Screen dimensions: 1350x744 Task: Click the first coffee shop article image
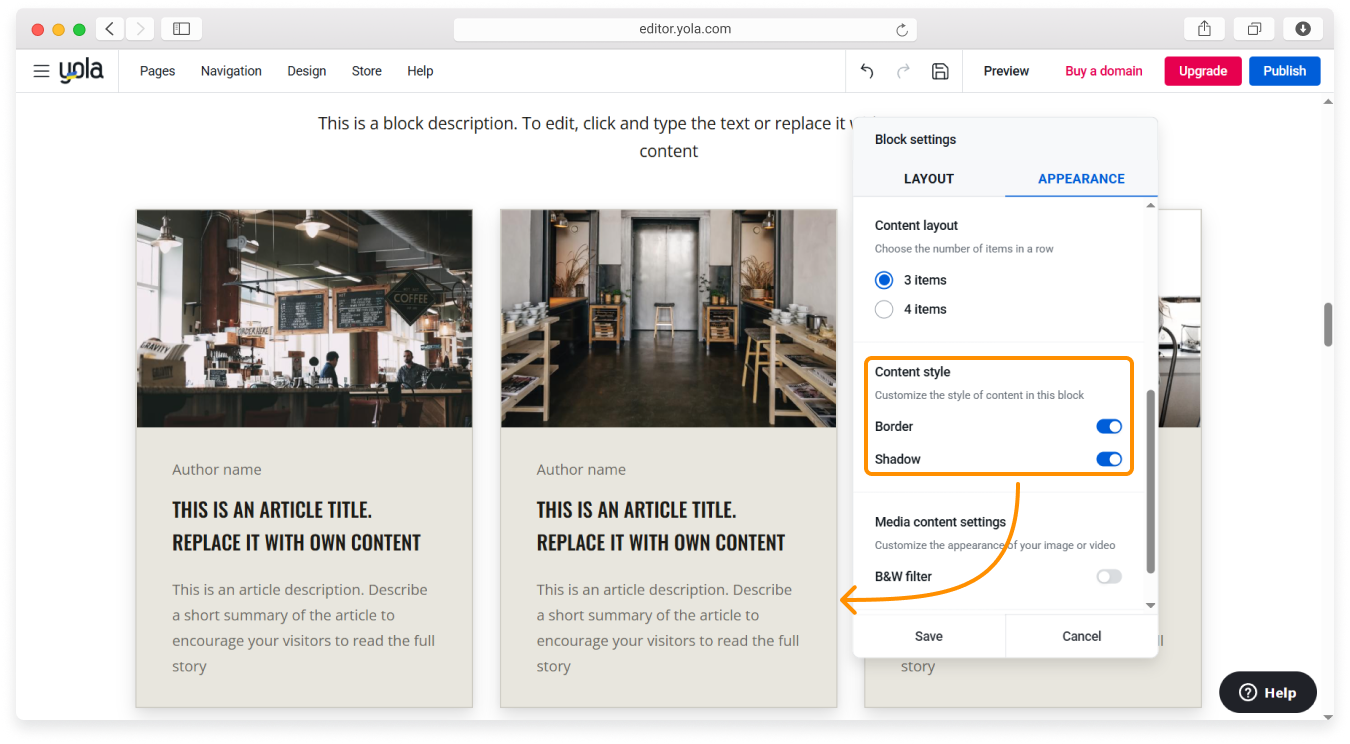pos(304,318)
